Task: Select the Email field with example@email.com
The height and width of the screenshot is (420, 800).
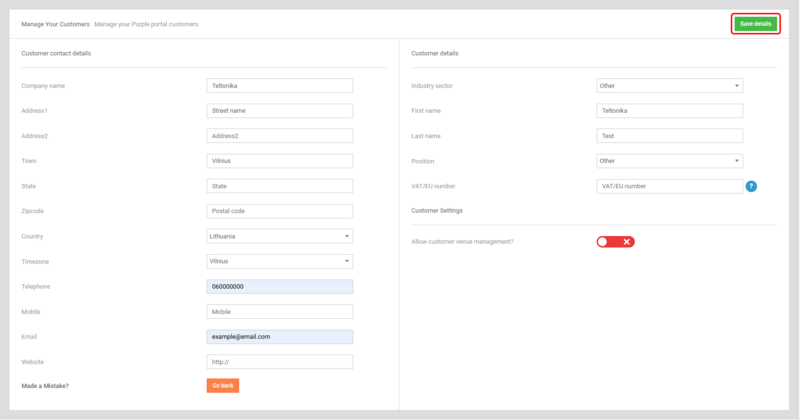Action: point(279,337)
